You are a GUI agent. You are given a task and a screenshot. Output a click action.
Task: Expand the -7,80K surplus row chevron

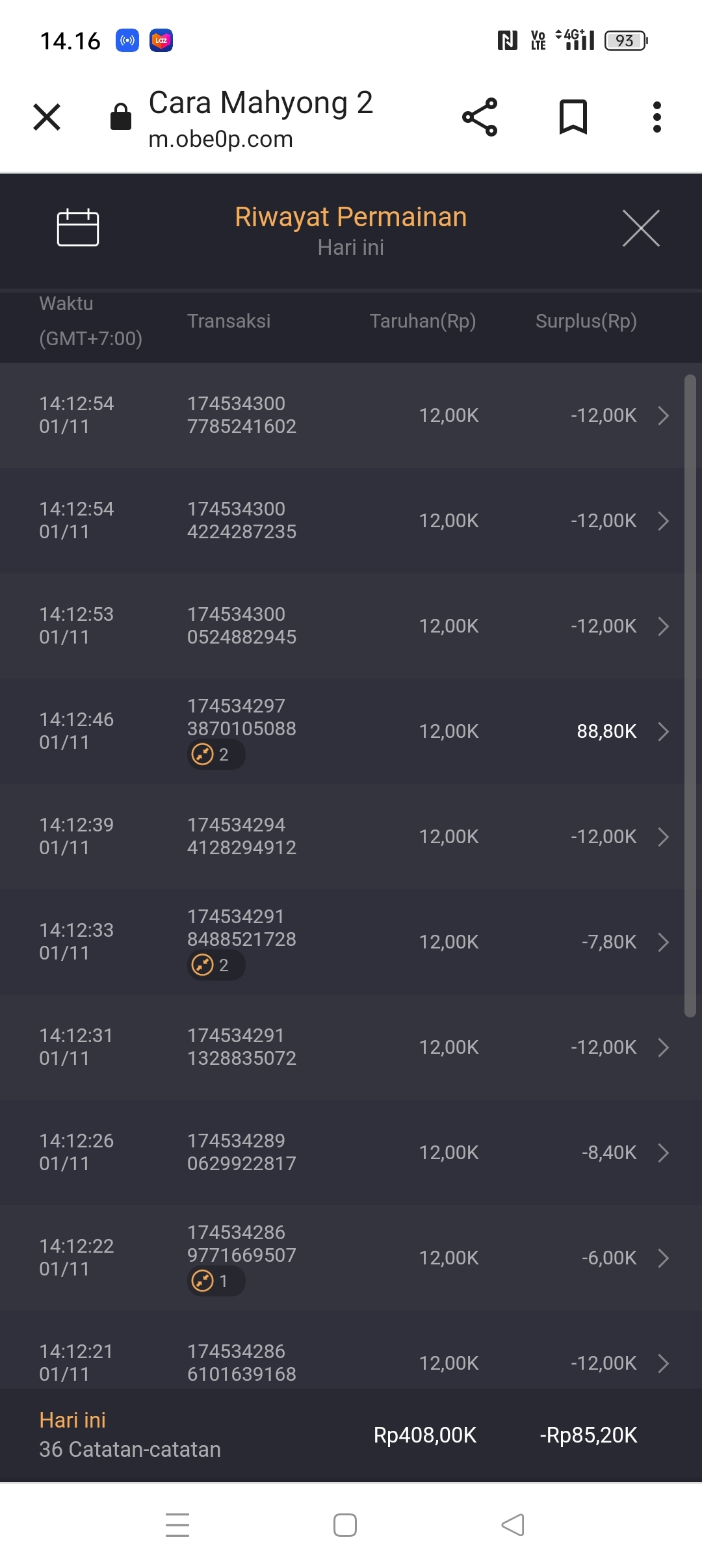point(663,942)
